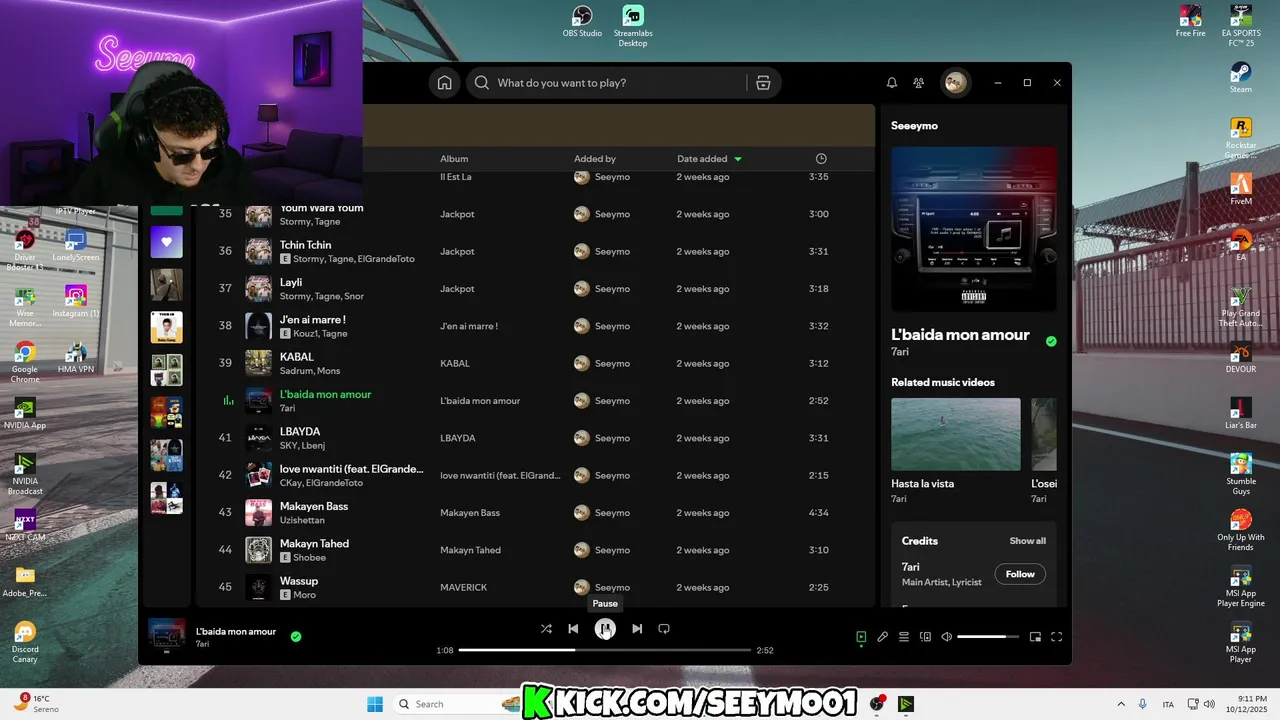Skip to the next track
This screenshot has width=1280, height=720.
click(637, 629)
